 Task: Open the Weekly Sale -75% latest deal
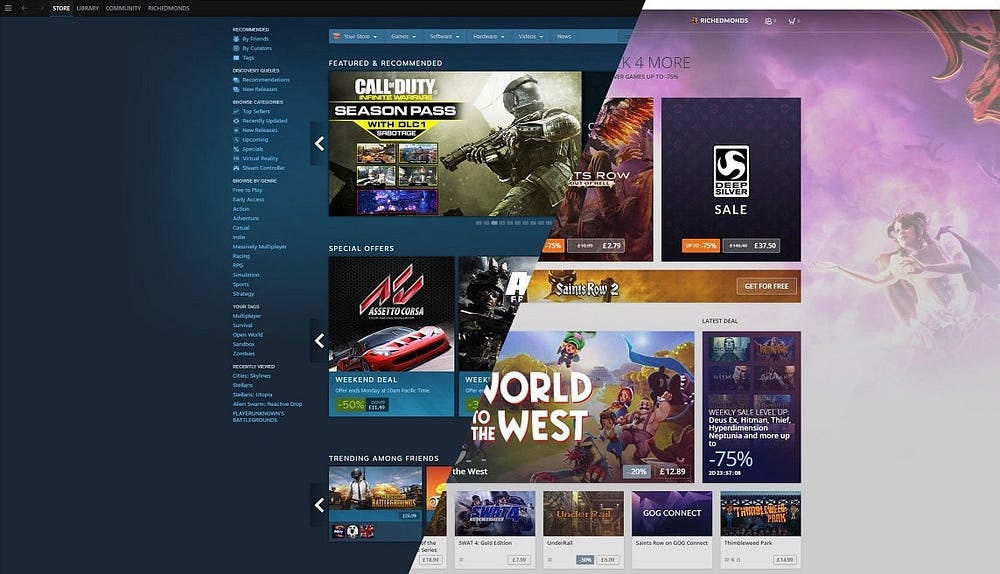click(x=751, y=407)
